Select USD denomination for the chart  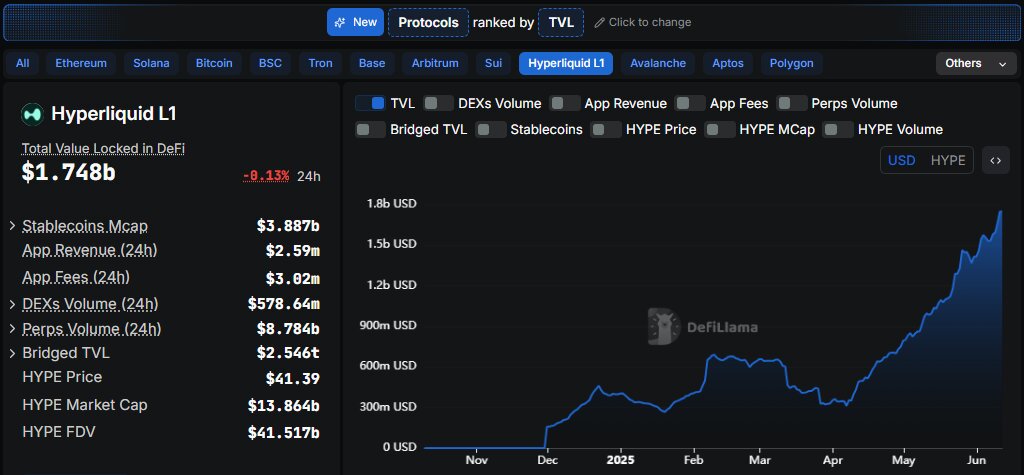tap(902, 160)
